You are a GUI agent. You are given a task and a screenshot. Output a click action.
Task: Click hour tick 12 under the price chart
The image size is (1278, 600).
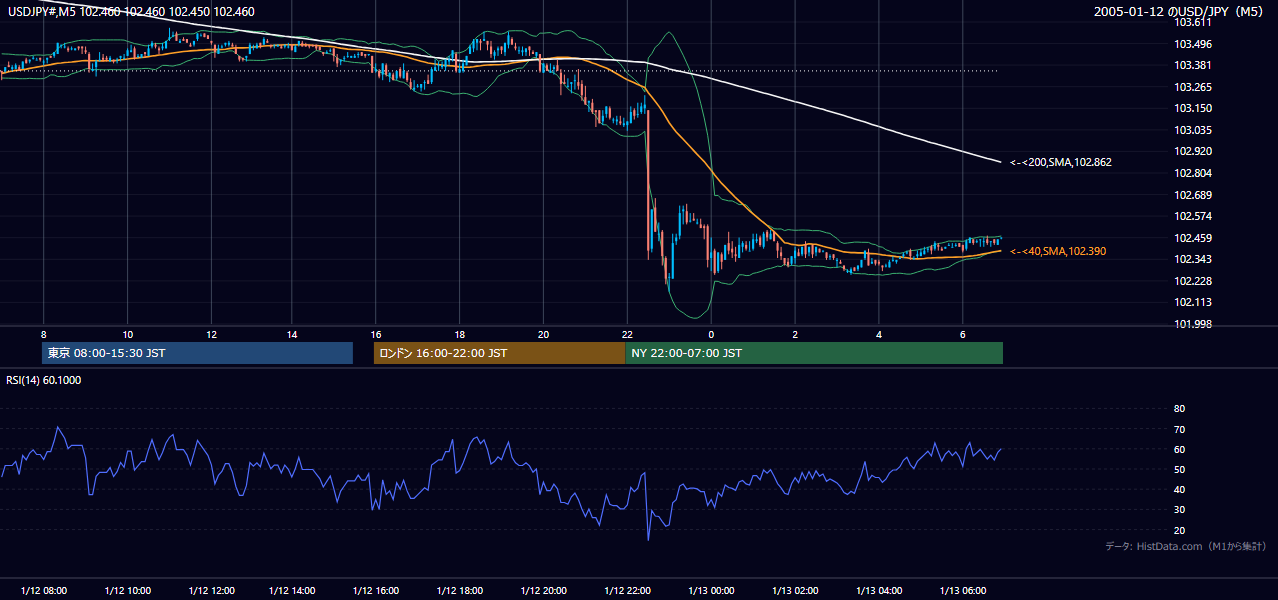point(211,334)
